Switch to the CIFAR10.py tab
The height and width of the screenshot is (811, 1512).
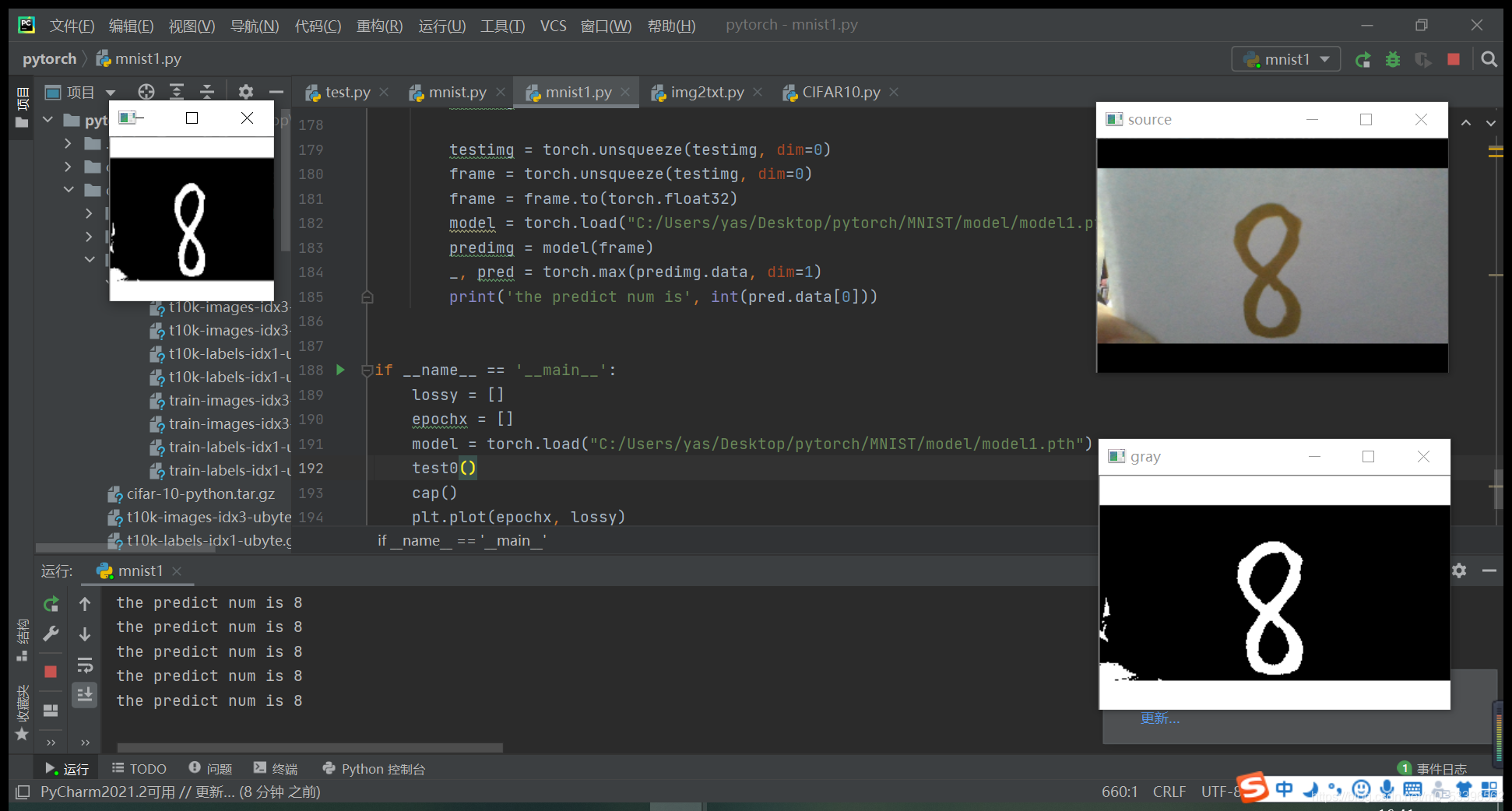tap(841, 92)
